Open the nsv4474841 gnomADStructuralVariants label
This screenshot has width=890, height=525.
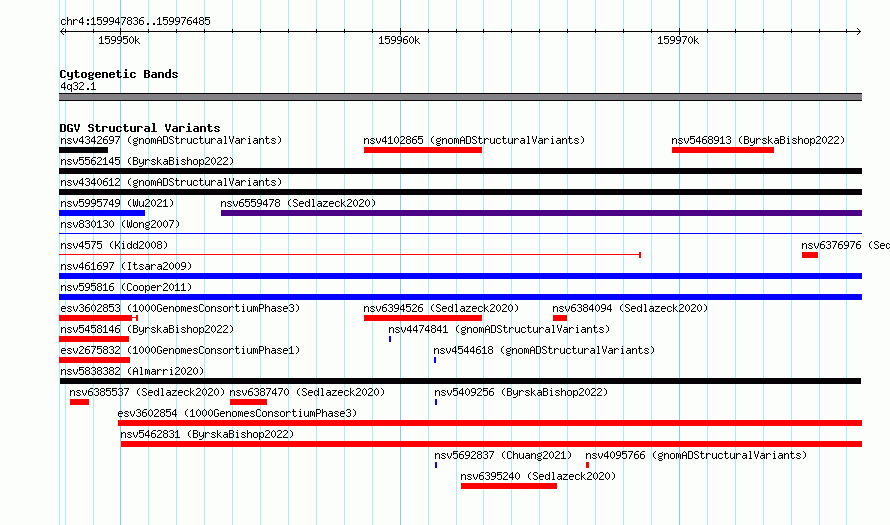click(499, 329)
